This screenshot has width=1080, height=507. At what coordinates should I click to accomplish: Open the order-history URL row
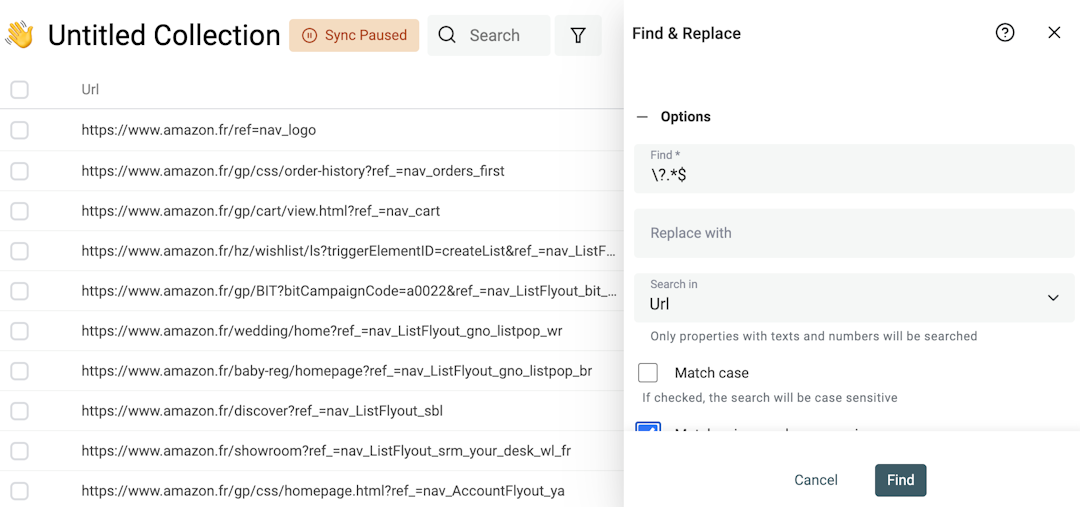(293, 171)
